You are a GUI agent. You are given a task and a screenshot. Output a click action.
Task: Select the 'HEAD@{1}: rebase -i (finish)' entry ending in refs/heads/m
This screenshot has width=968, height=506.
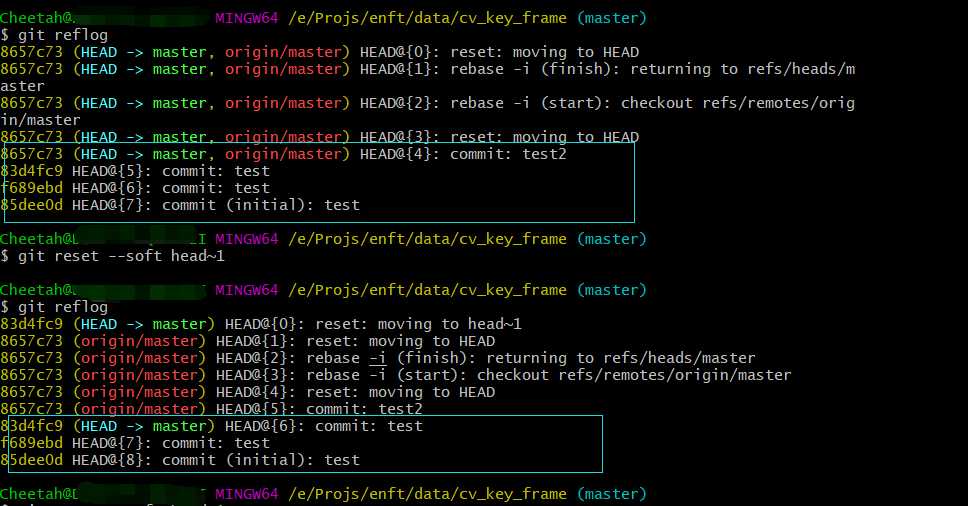428,68
